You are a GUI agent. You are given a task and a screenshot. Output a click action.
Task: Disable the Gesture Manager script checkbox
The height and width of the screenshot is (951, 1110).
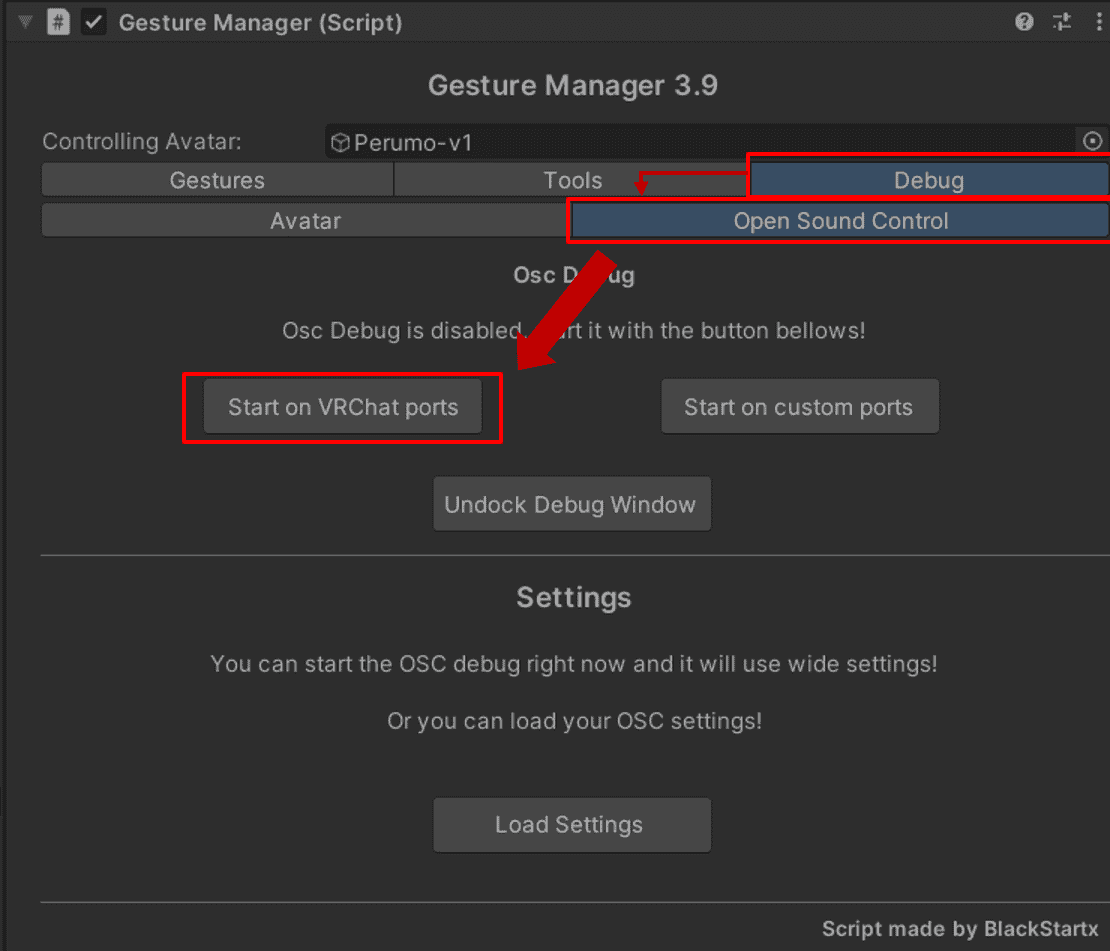pos(94,22)
